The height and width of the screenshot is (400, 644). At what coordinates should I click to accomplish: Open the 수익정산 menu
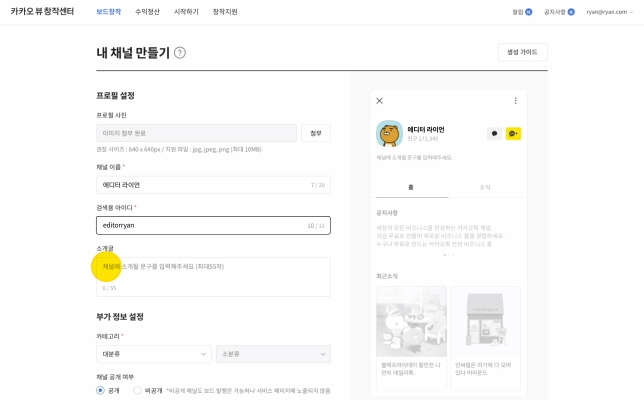[x=147, y=12]
